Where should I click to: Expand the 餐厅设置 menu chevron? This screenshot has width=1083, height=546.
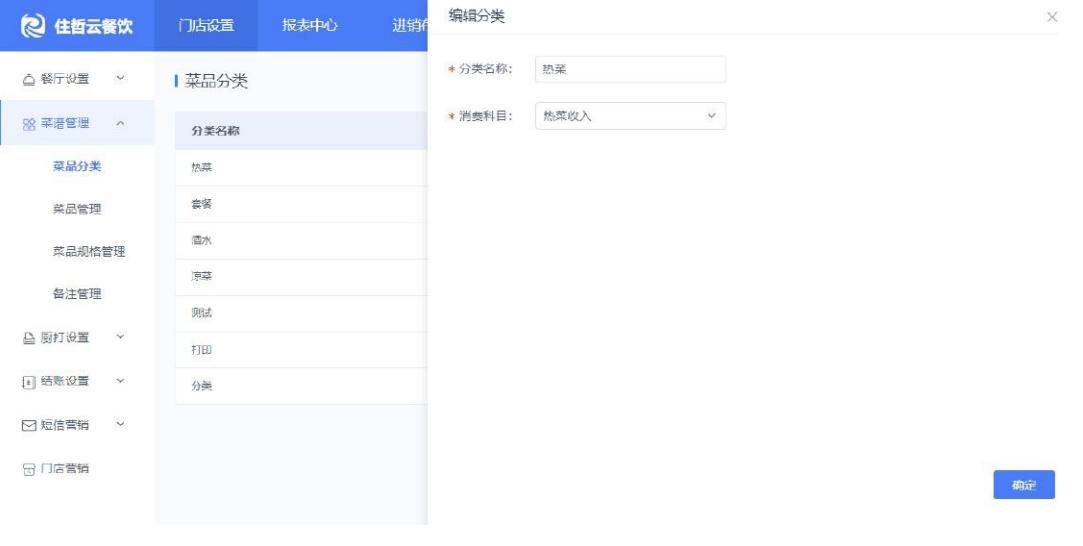120,78
